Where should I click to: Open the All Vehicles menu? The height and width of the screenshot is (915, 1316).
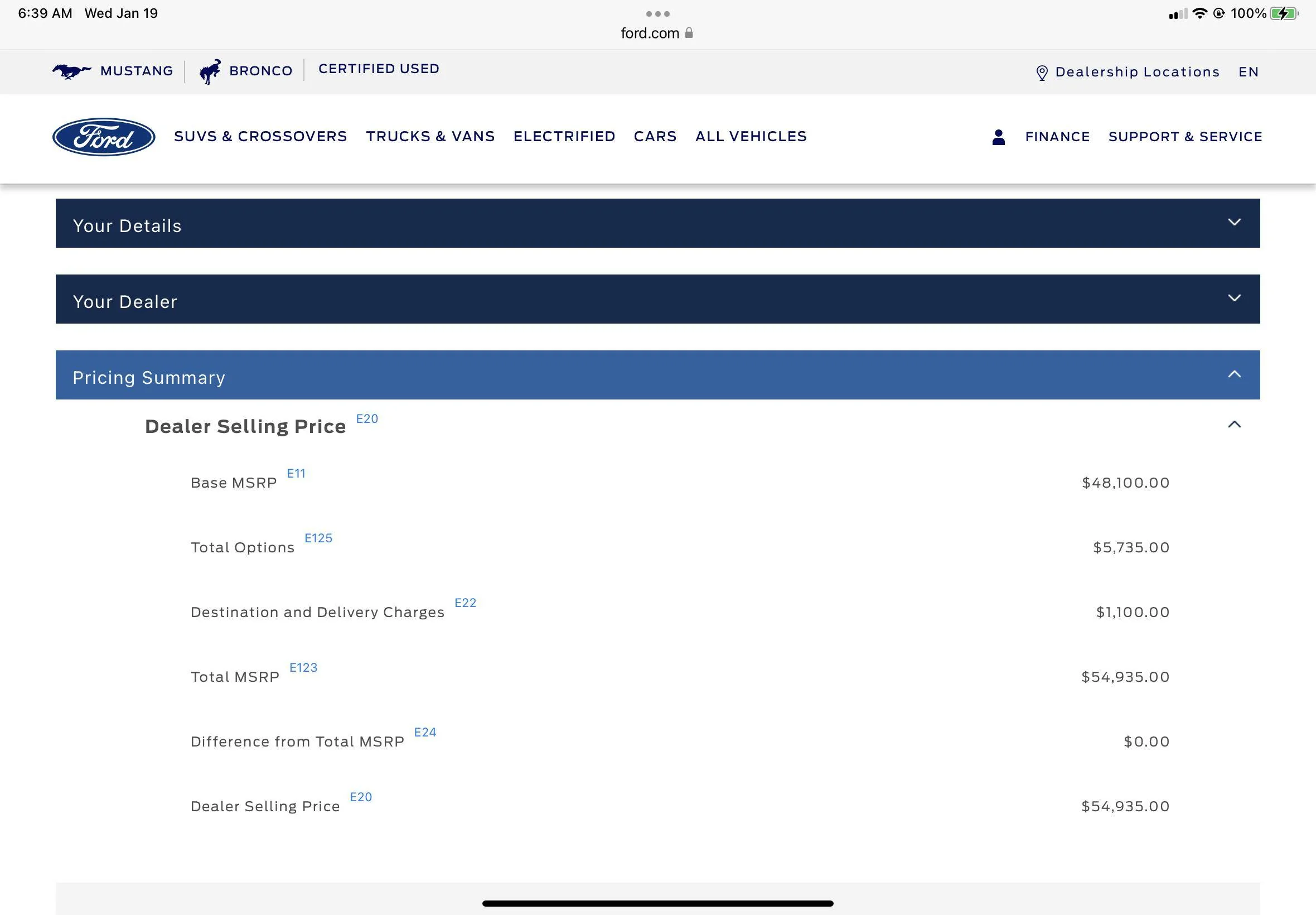[x=751, y=137]
